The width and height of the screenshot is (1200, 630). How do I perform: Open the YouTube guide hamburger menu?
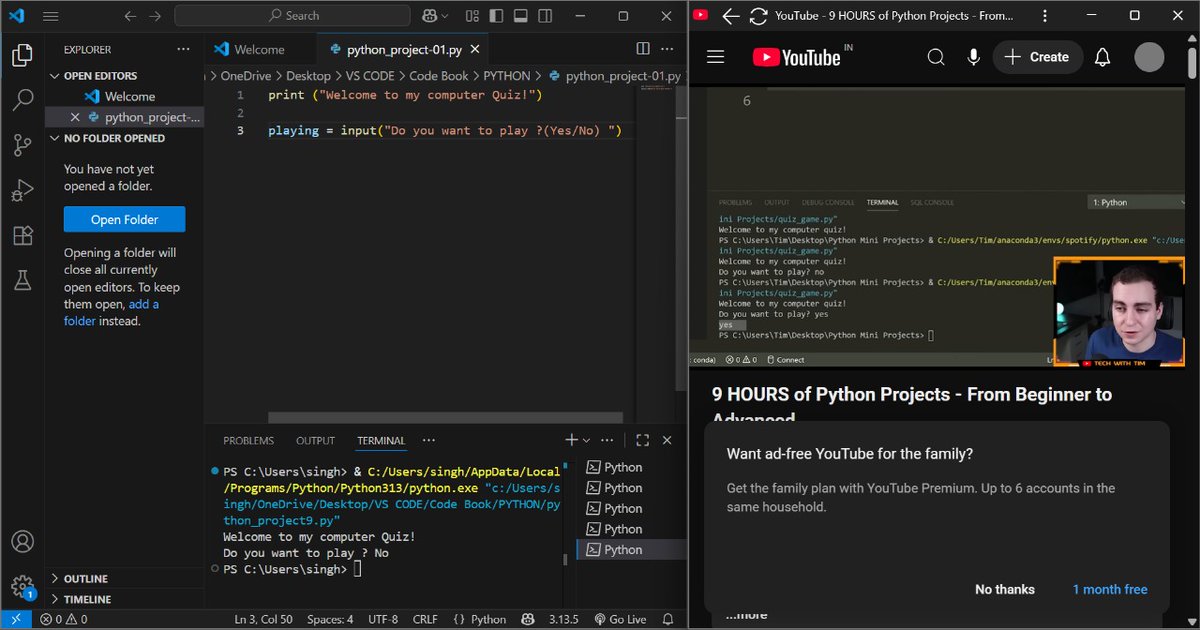click(x=715, y=57)
